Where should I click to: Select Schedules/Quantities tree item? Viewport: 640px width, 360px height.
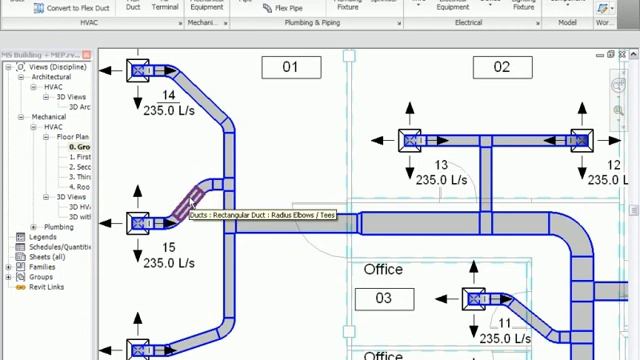coord(60,247)
